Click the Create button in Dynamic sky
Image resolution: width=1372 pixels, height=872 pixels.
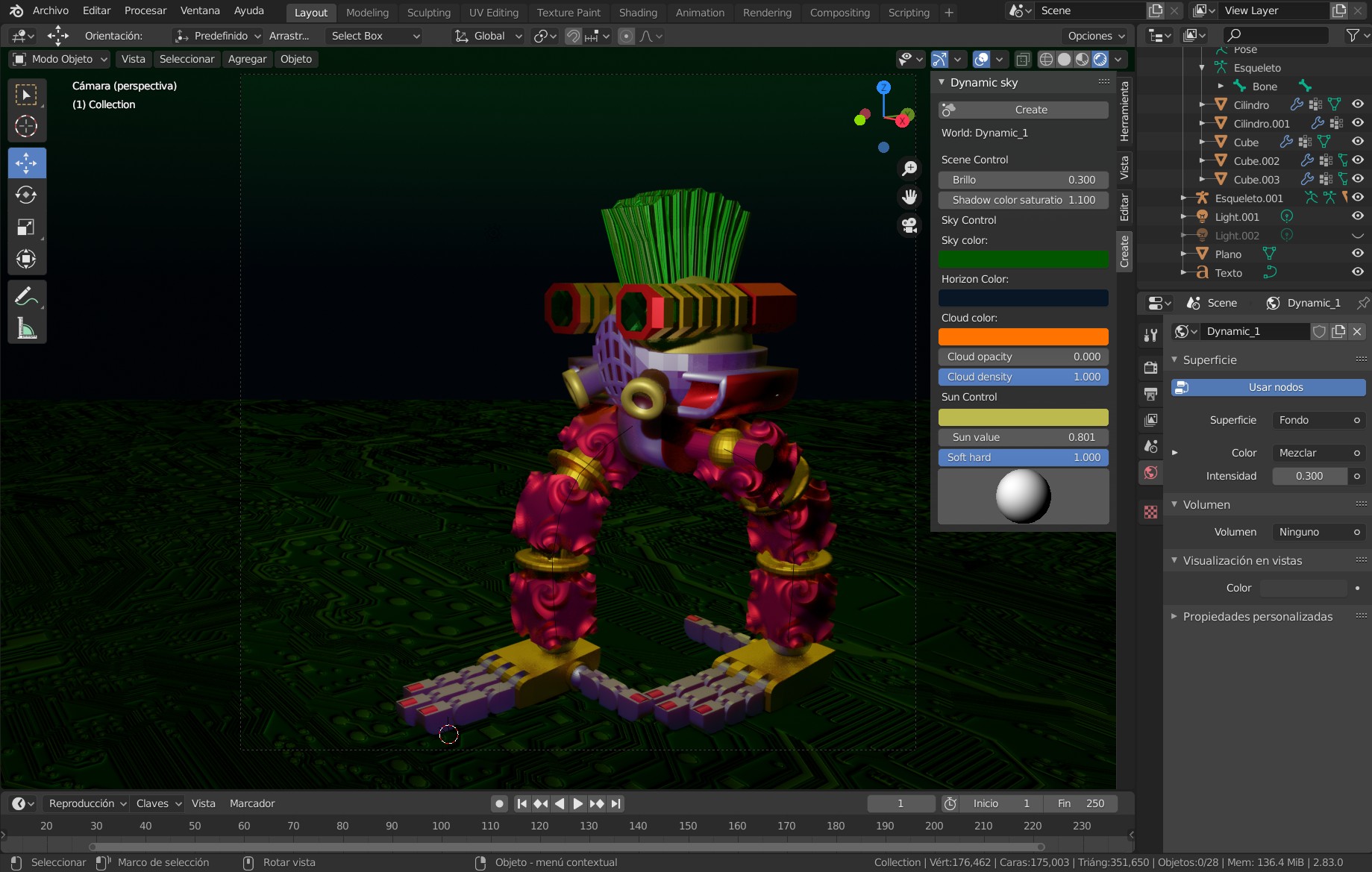pos(1023,110)
